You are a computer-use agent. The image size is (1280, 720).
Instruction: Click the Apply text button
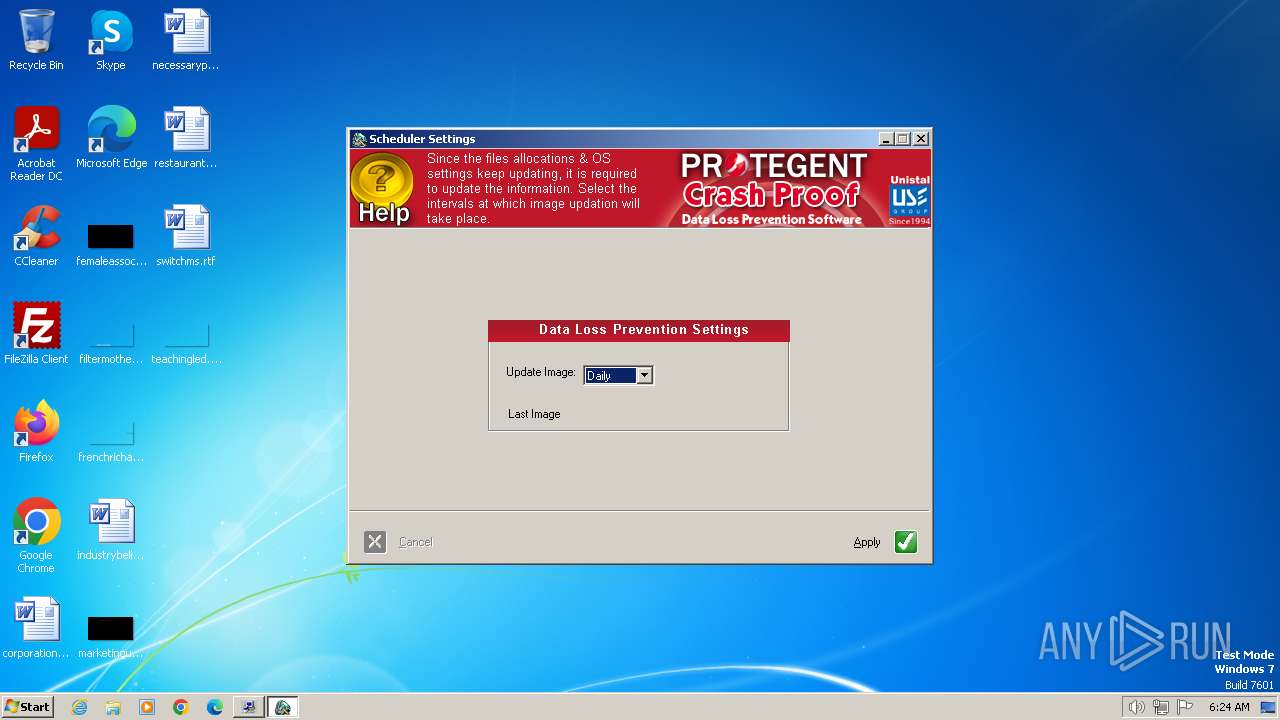867,542
